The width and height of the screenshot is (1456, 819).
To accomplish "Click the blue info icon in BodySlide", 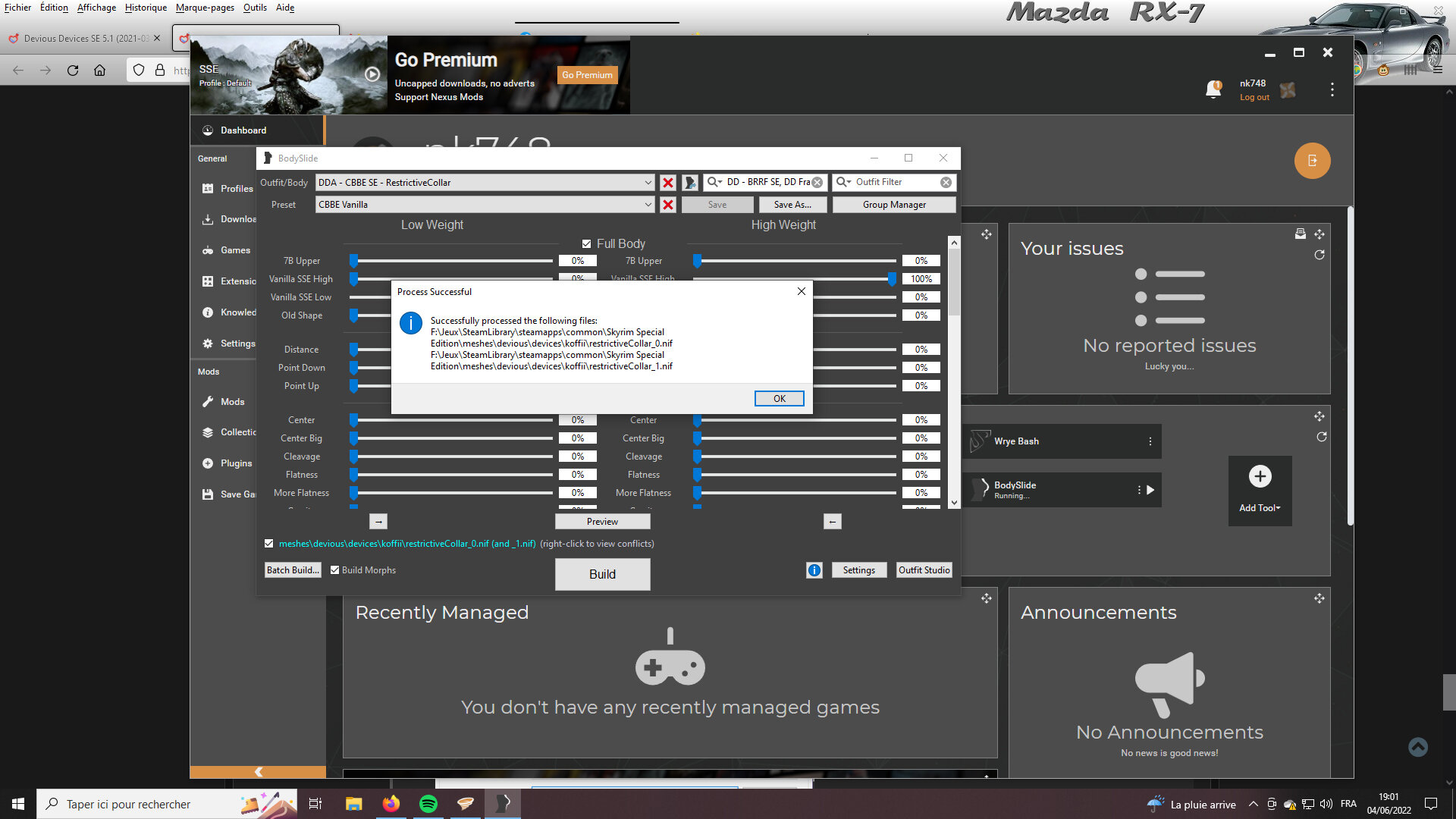I will [814, 570].
